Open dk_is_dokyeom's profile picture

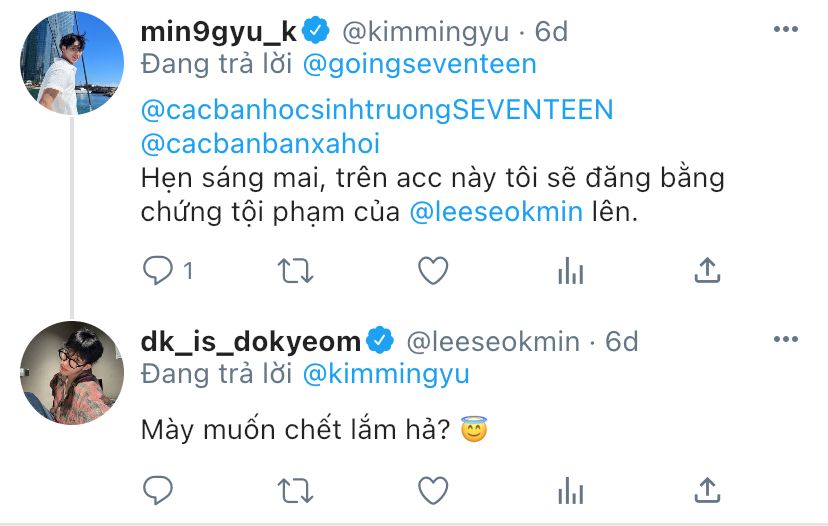point(71,371)
